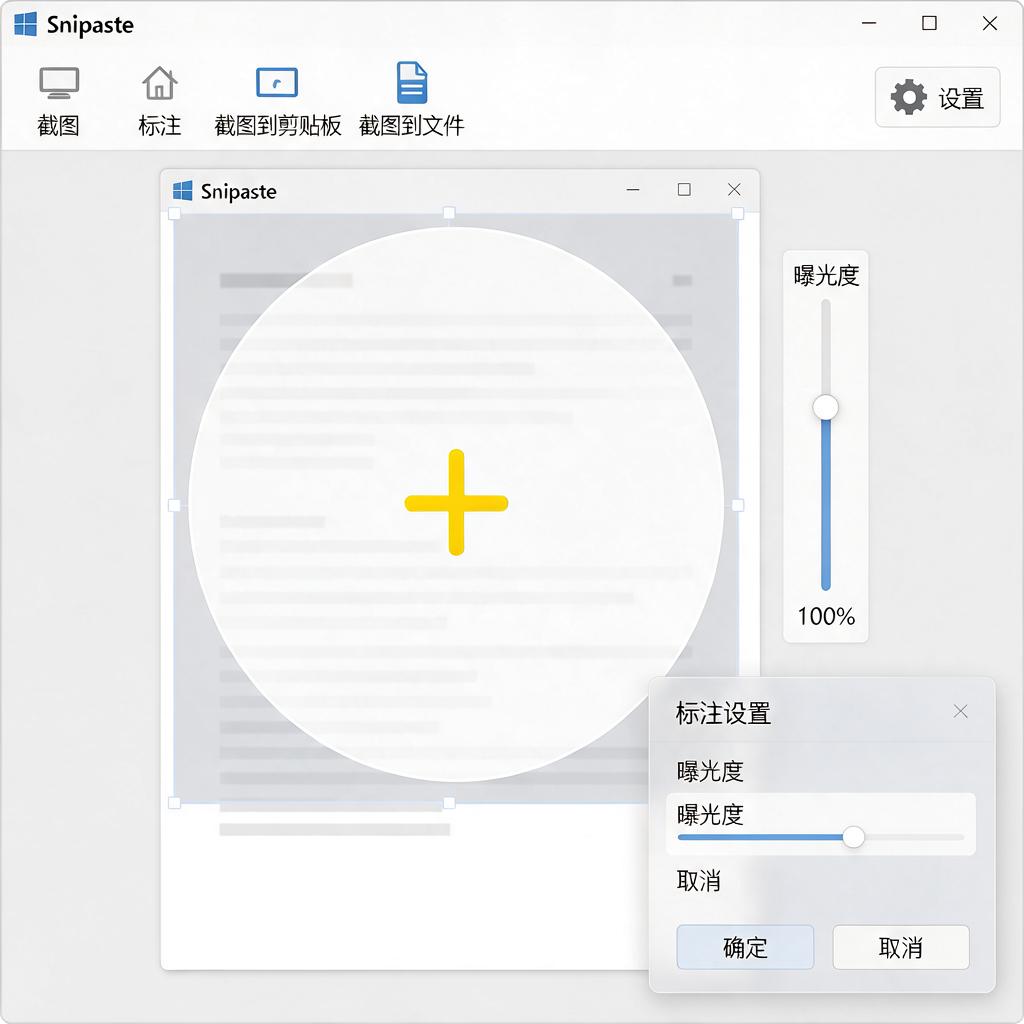This screenshot has height=1024, width=1024.
Task: Click the Snipaste title text of the inner window
Action: click(x=238, y=191)
